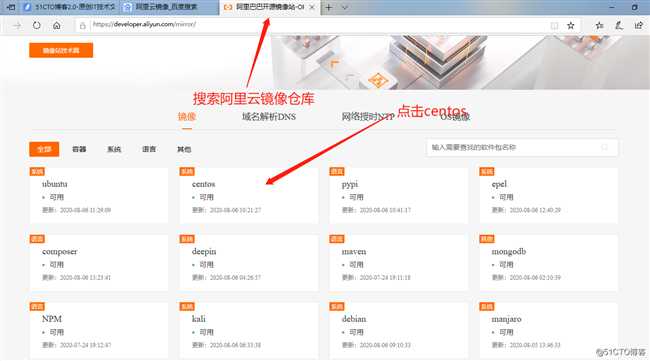
Task: Switch to the 51CTO blog tab
Action: tap(70, 7)
